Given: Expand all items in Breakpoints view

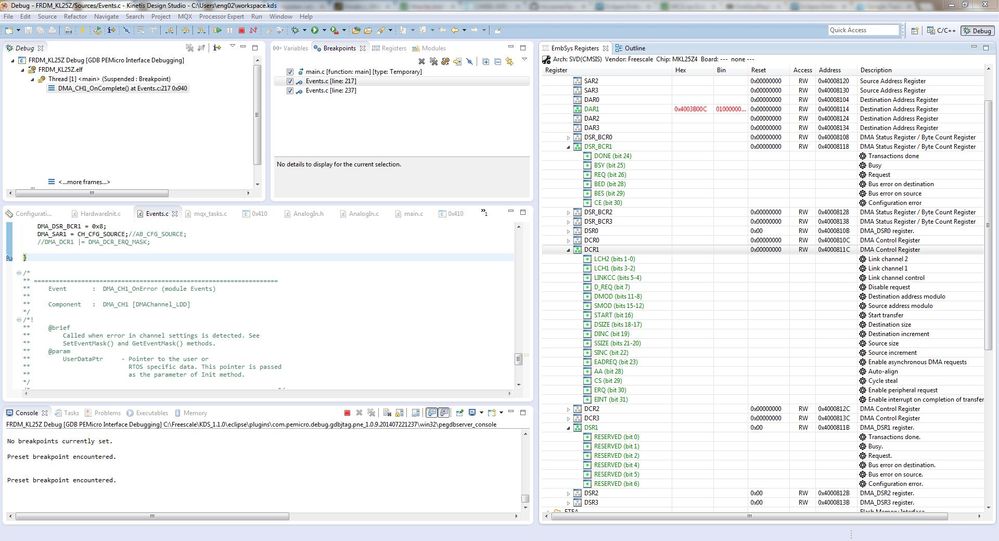Looking at the screenshot, I should (485, 61).
